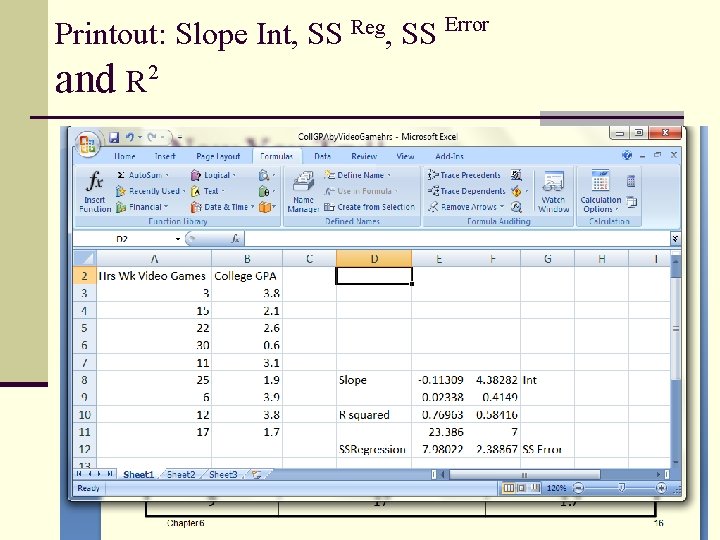Open Lookup & Reference functions dropdown
This screenshot has width=720, height=540.
coord(267,175)
